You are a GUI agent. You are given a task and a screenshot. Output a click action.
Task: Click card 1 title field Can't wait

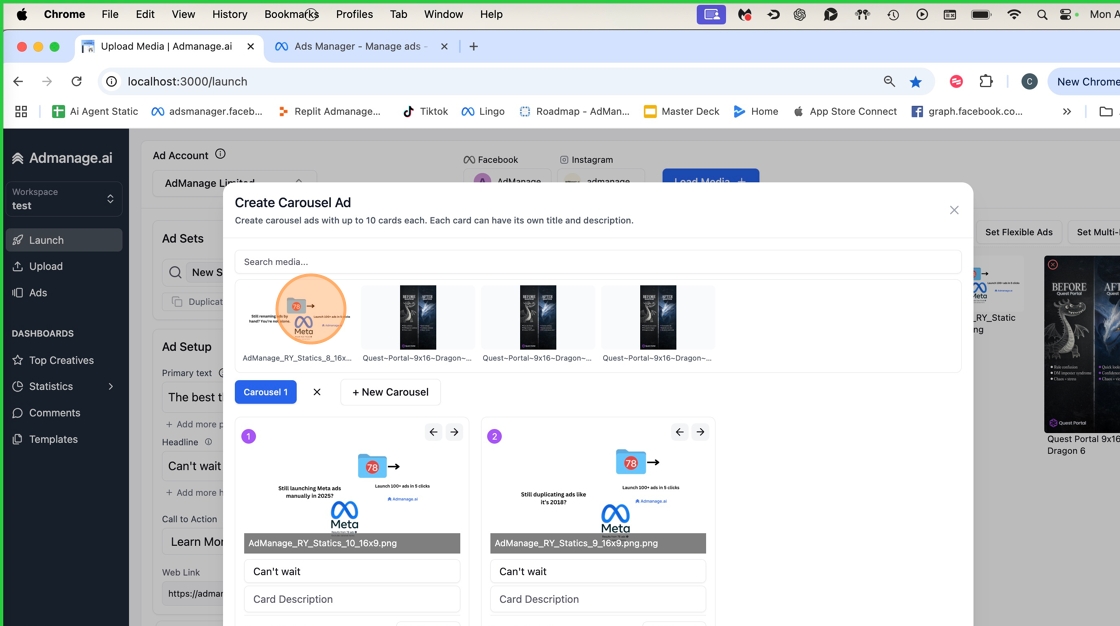[352, 571]
